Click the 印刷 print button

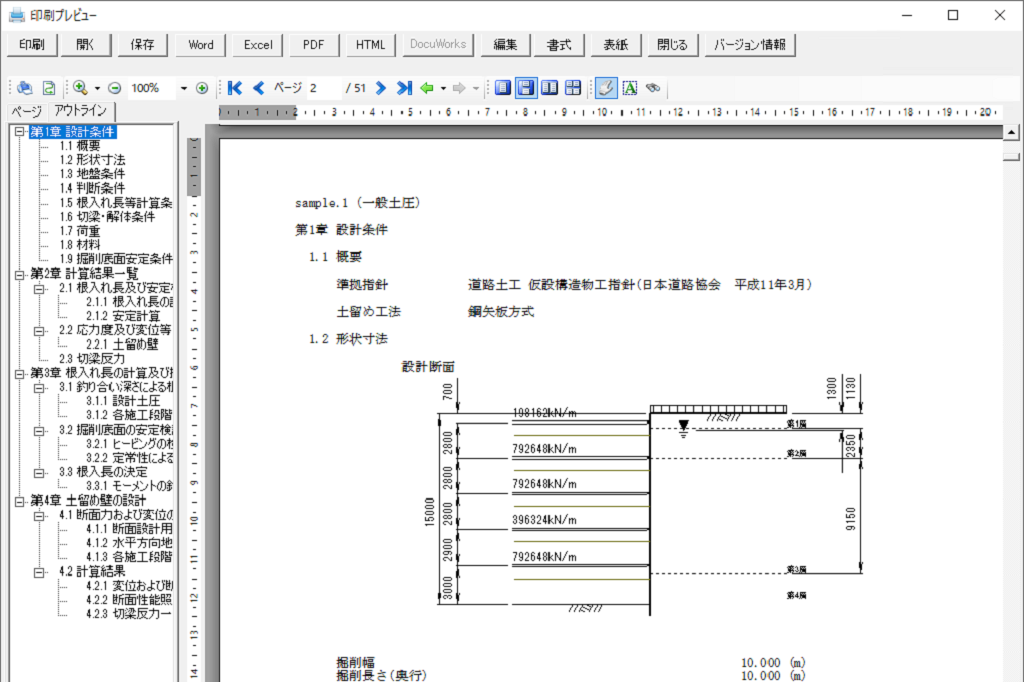click(x=32, y=44)
